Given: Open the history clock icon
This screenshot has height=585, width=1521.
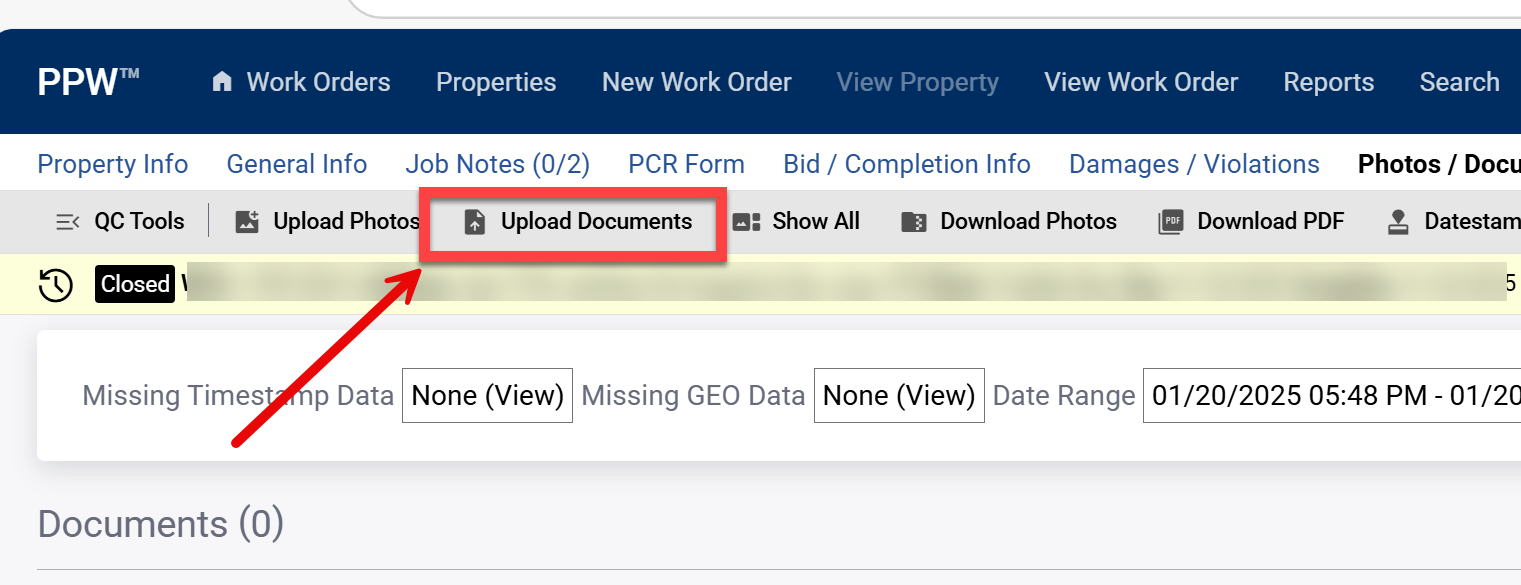Looking at the screenshot, I should (x=56, y=285).
